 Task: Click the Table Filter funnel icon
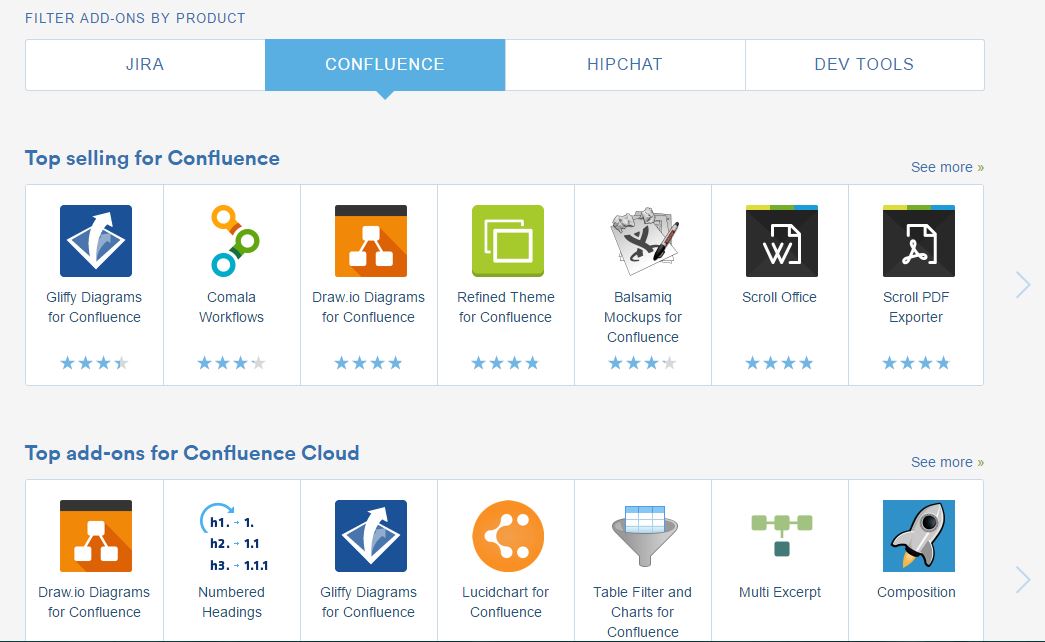pos(644,536)
